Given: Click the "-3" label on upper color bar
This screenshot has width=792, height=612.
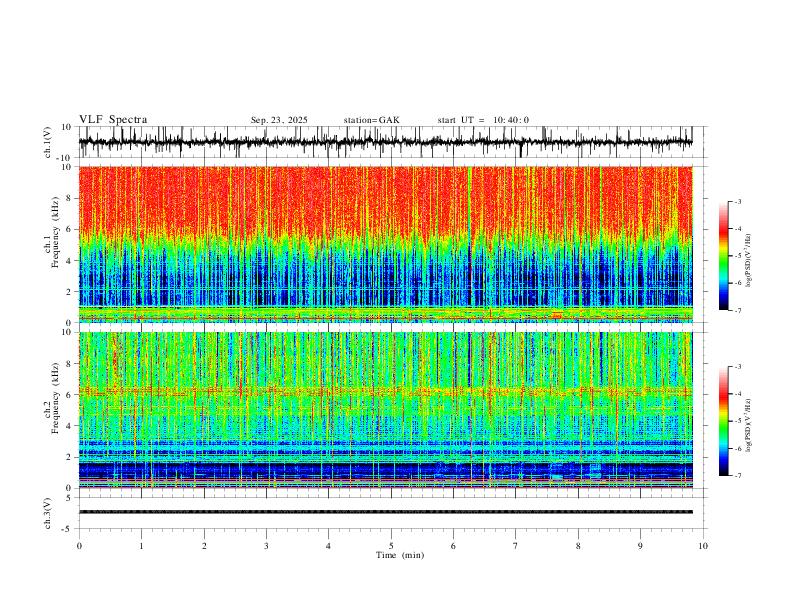Looking at the screenshot, I should pyautogui.click(x=737, y=201).
